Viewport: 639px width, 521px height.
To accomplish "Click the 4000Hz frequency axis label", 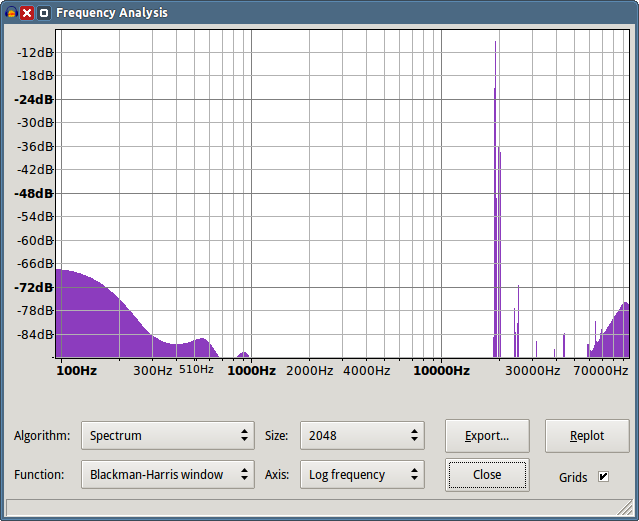I will coord(367,371).
